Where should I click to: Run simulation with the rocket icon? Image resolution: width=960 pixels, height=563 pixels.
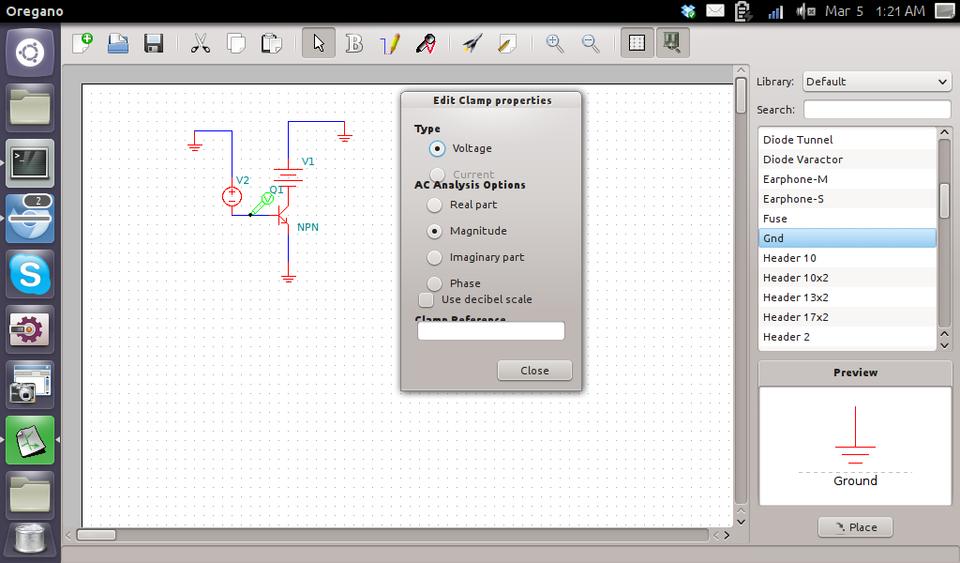tap(472, 44)
